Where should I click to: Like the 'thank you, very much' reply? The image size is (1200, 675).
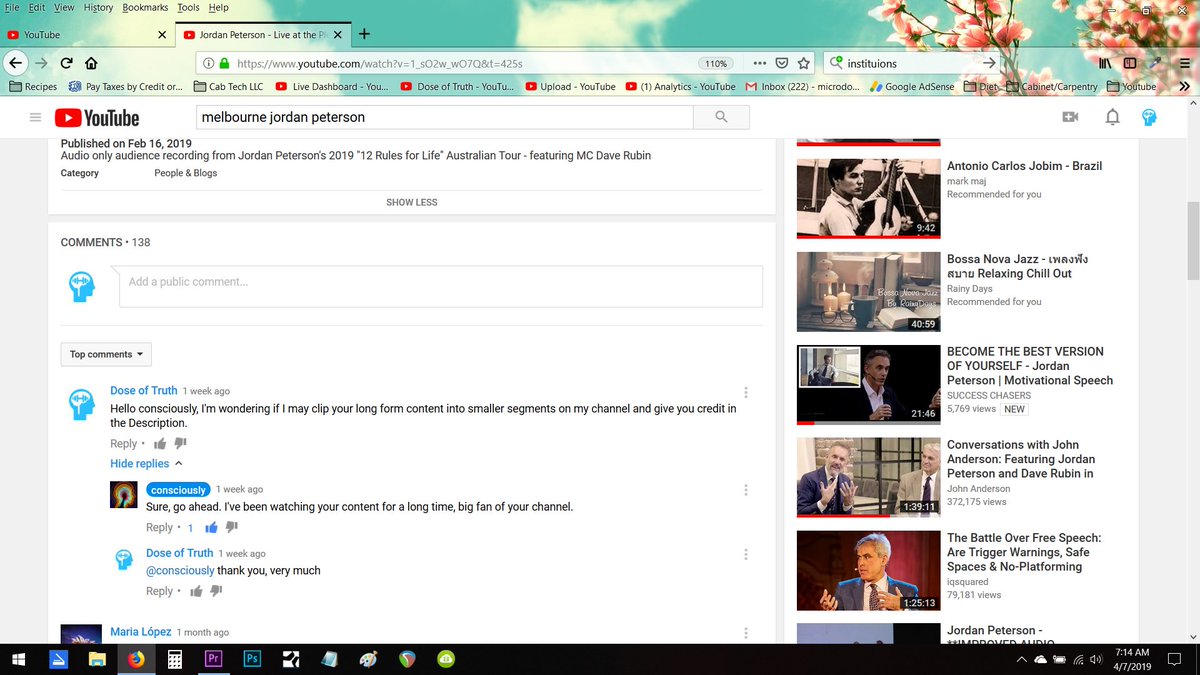click(x=196, y=591)
